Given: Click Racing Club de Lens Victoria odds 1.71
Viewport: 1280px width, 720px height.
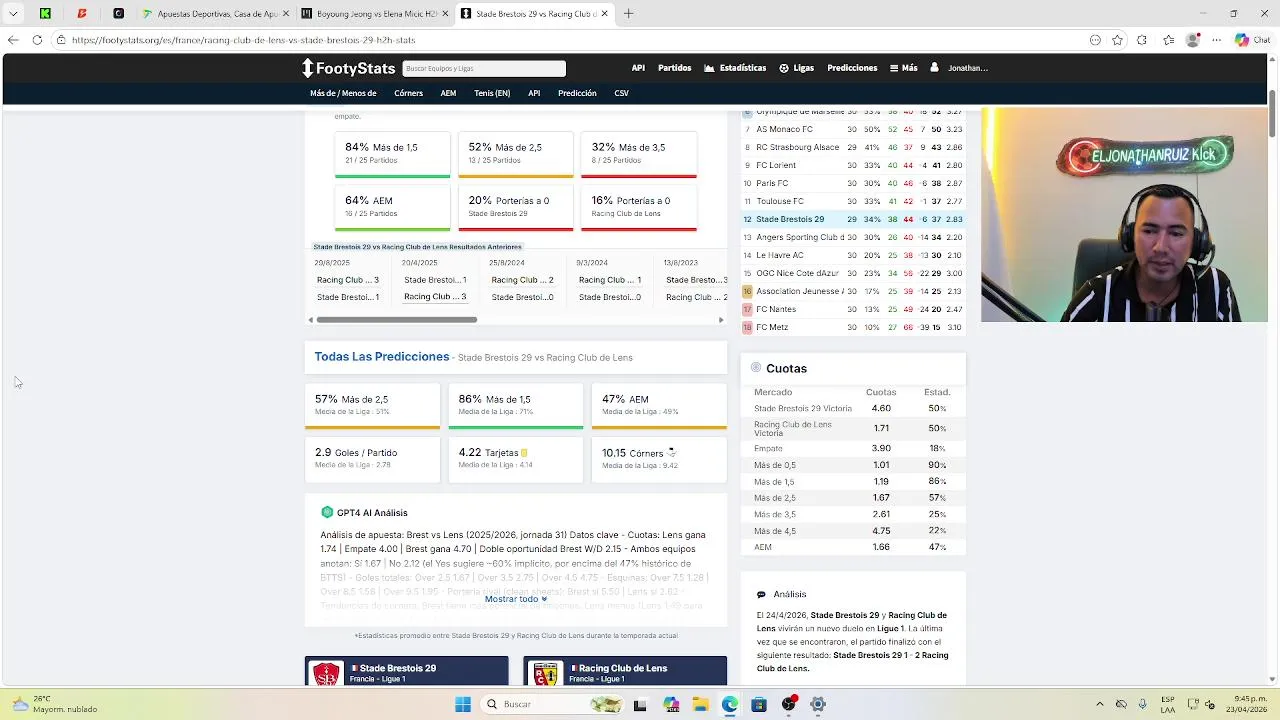Looking at the screenshot, I should point(880,428).
